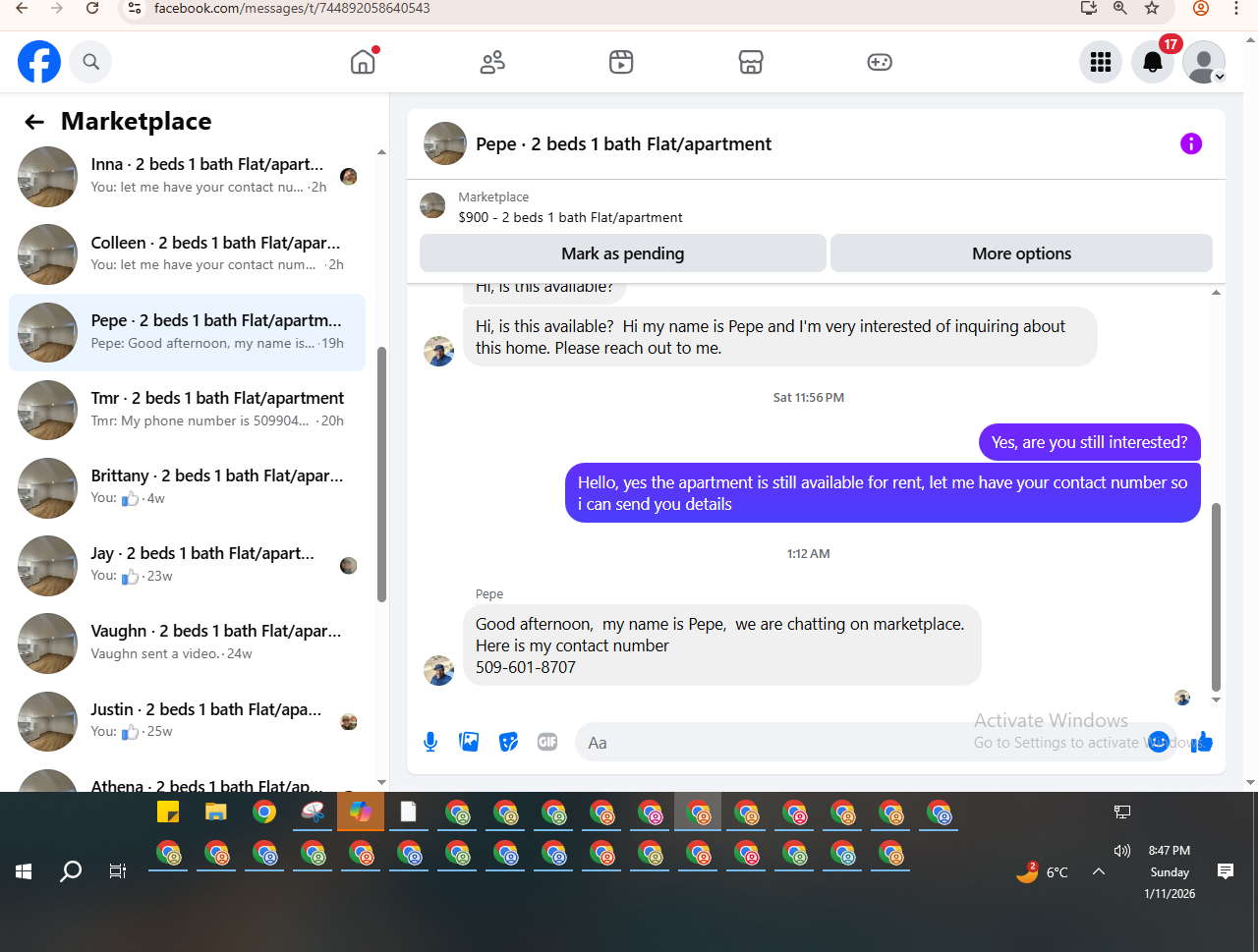The height and width of the screenshot is (952, 1258).
Task: Click the 'Yes, are you still interested?' message
Action: point(1089,442)
